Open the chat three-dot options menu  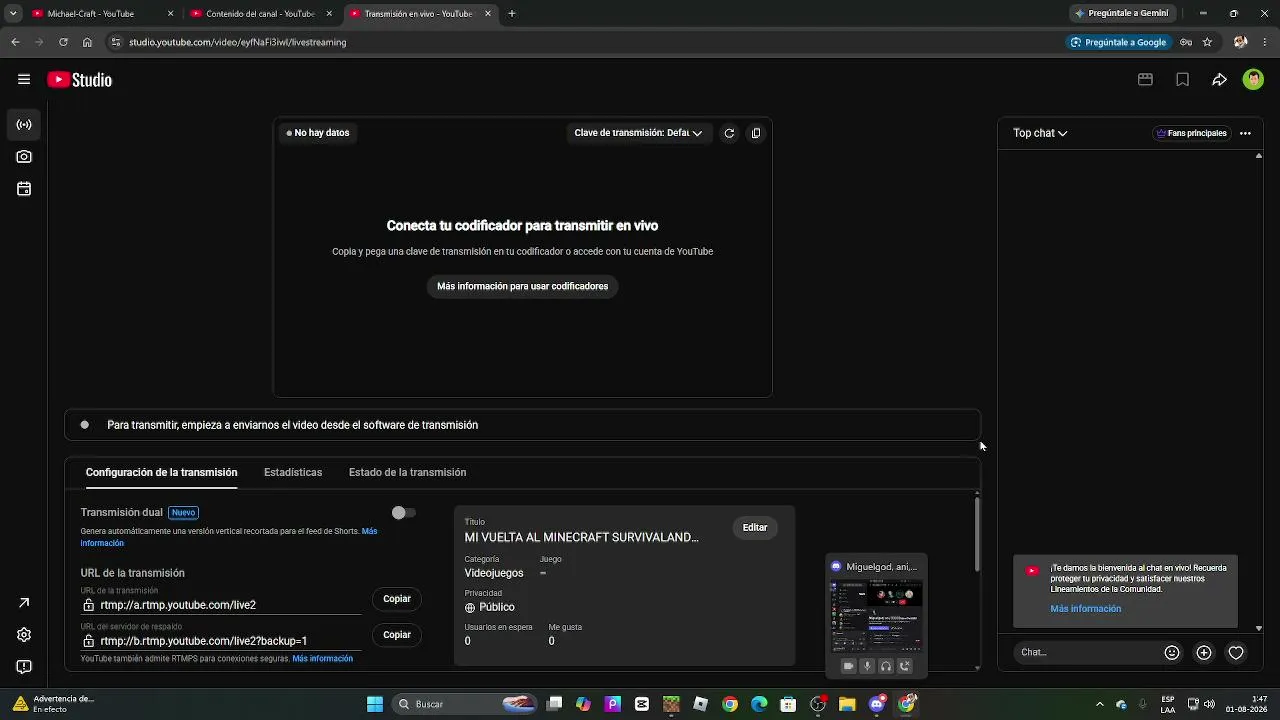[1245, 133]
